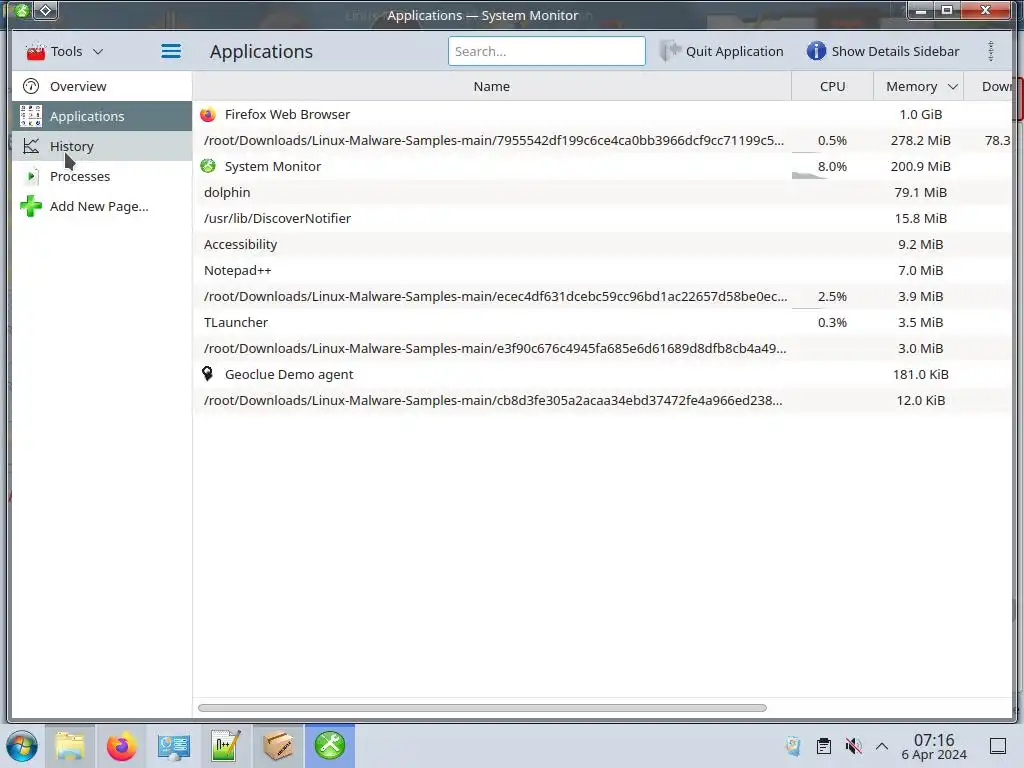Screen dimensions: 1024x768
Task: Toggle Memory column sort arrow
Action: [x=953, y=87]
